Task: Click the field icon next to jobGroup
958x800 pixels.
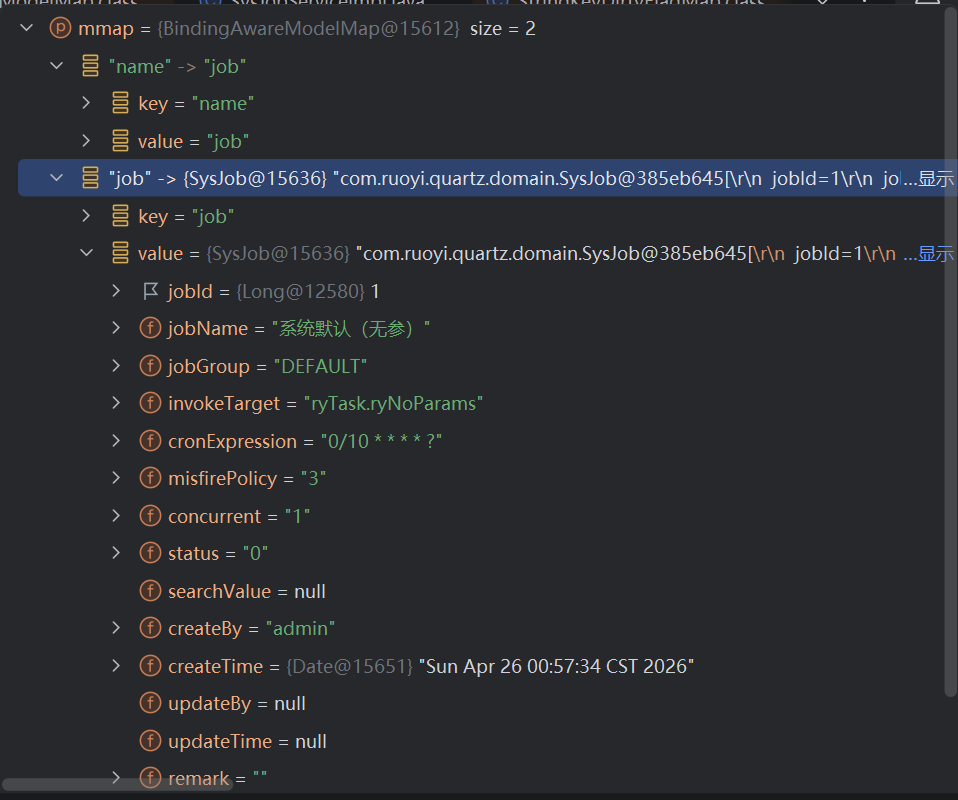Action: pyautogui.click(x=150, y=365)
